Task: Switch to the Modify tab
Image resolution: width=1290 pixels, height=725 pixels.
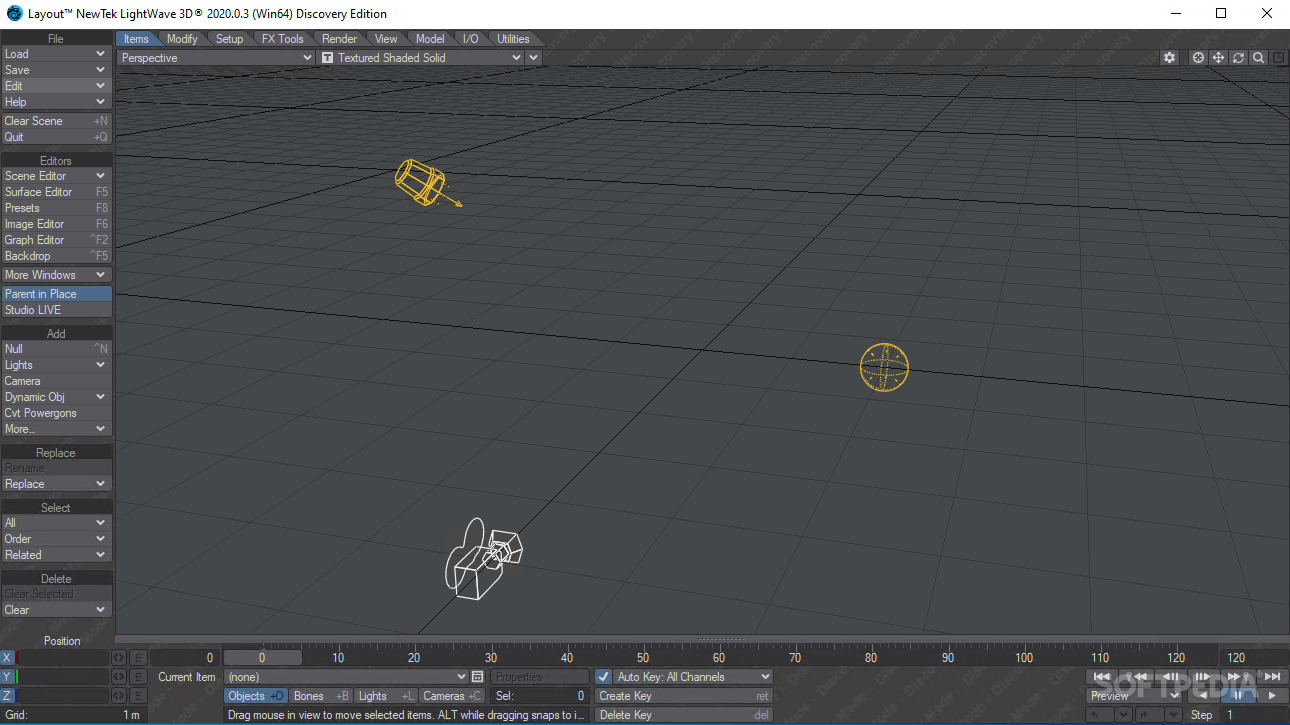Action: click(182, 39)
